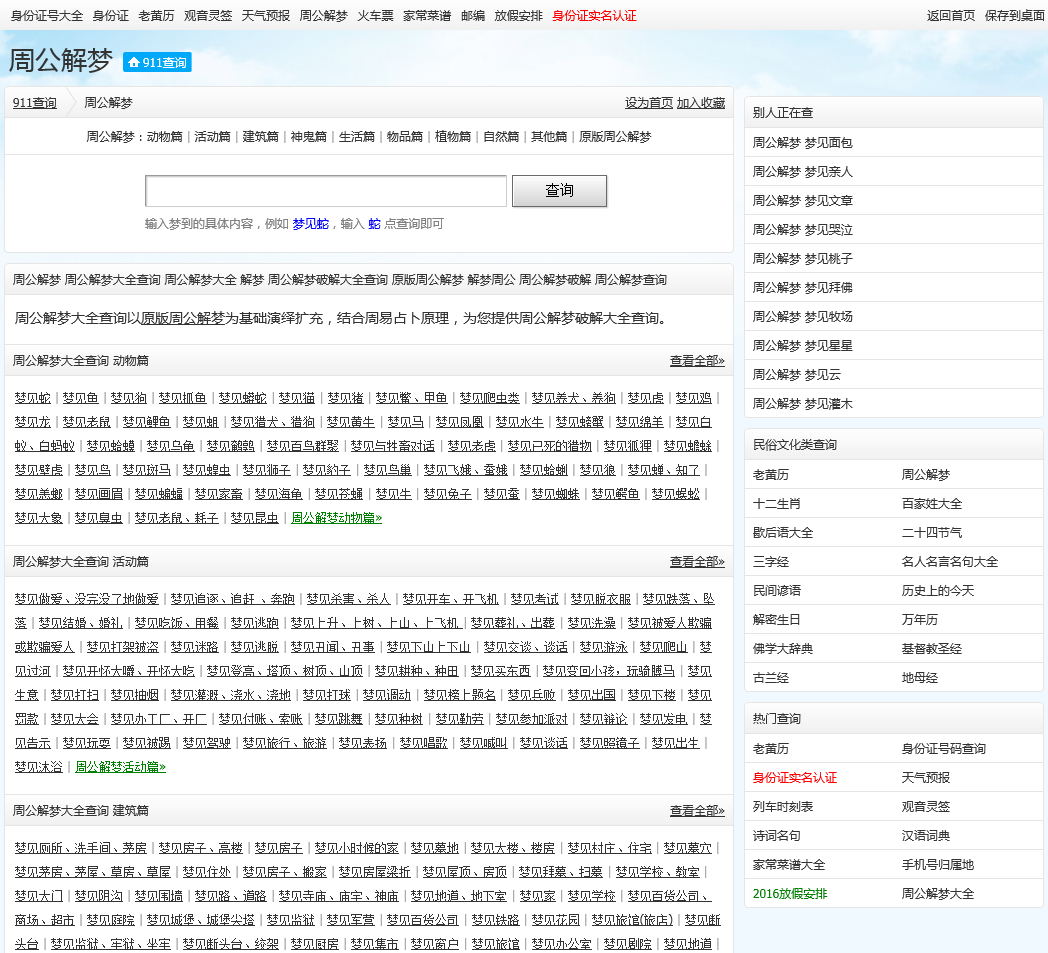Image resolution: width=1048 pixels, height=953 pixels.
Task: Open 手机号归属地 in 热门查询
Action: (938, 865)
